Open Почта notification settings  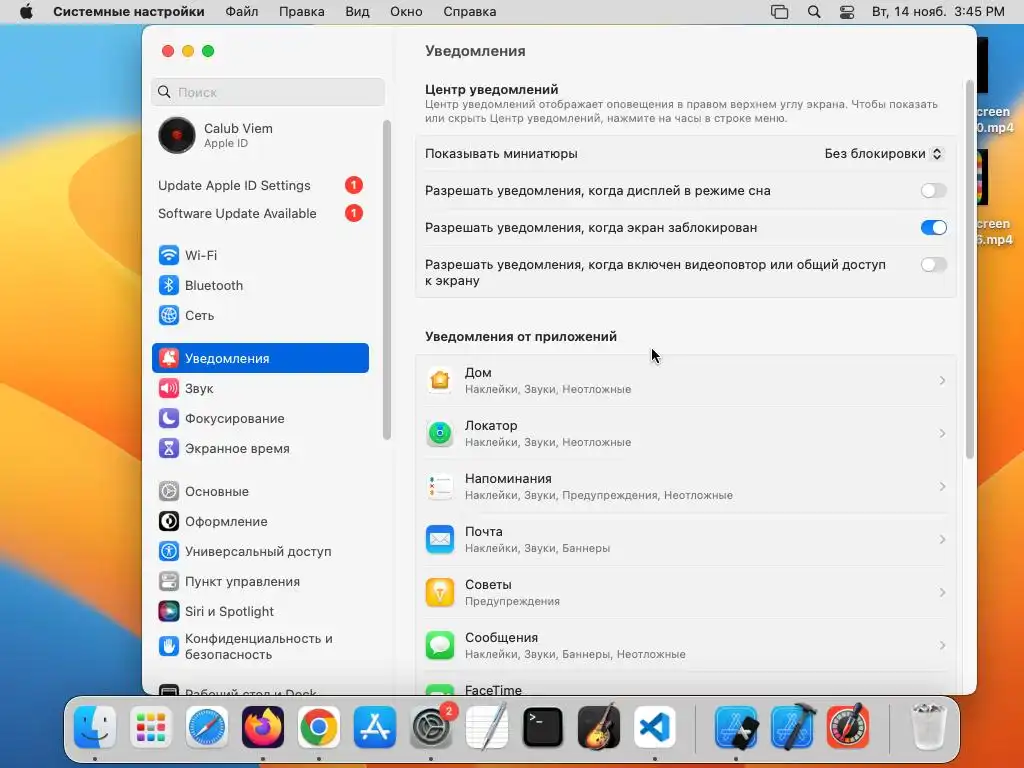pyautogui.click(x=686, y=539)
